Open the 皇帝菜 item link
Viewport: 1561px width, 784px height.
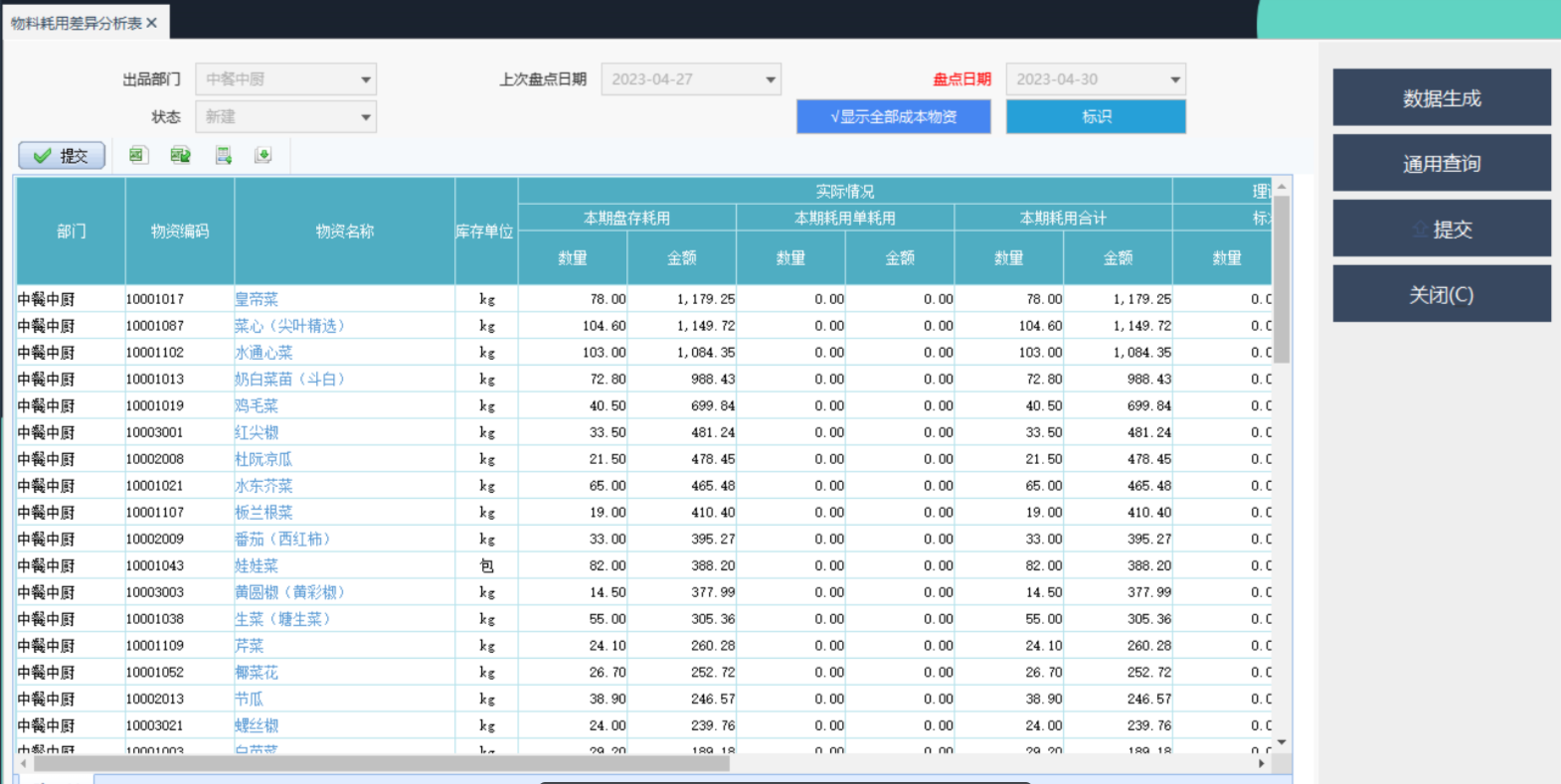coord(257,299)
